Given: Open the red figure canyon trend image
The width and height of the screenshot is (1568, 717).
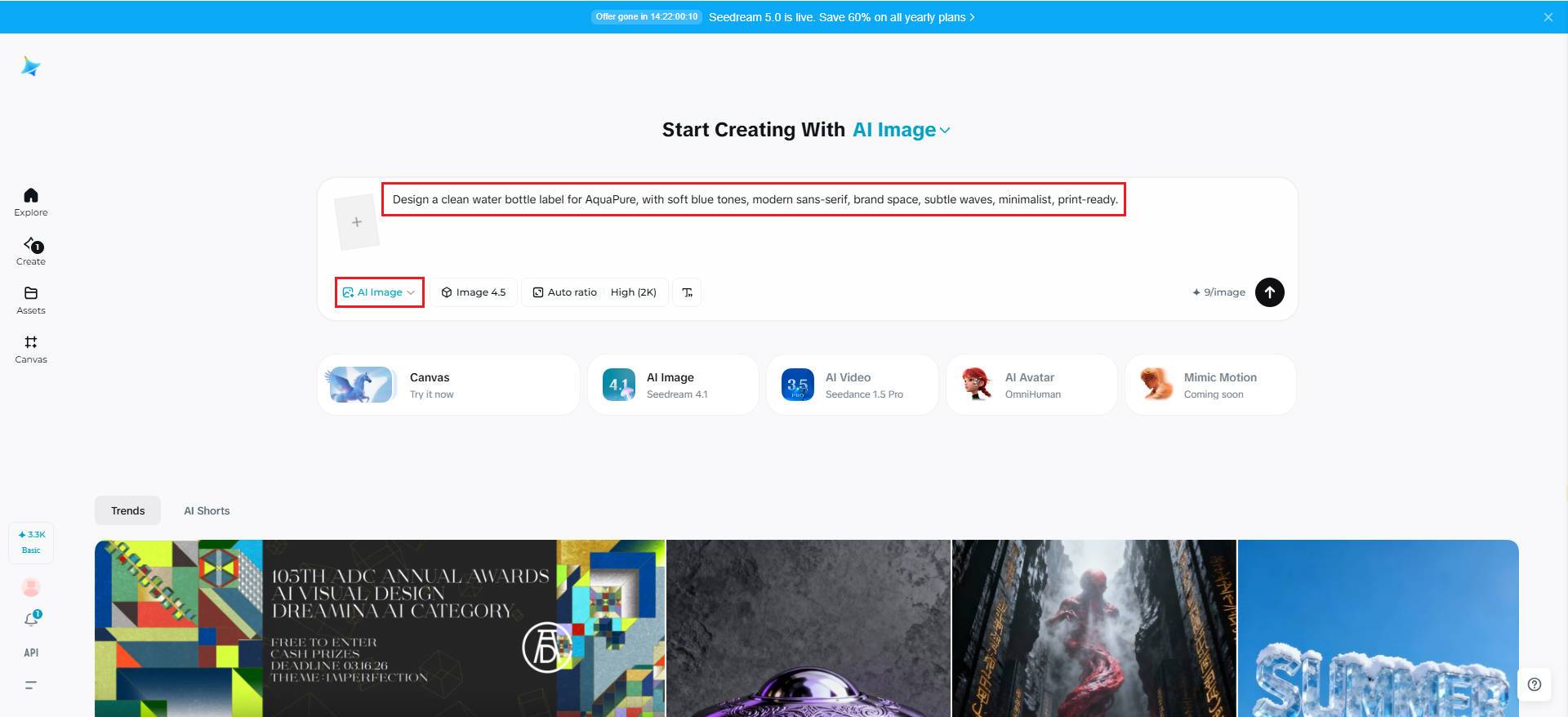Looking at the screenshot, I should (1094, 628).
